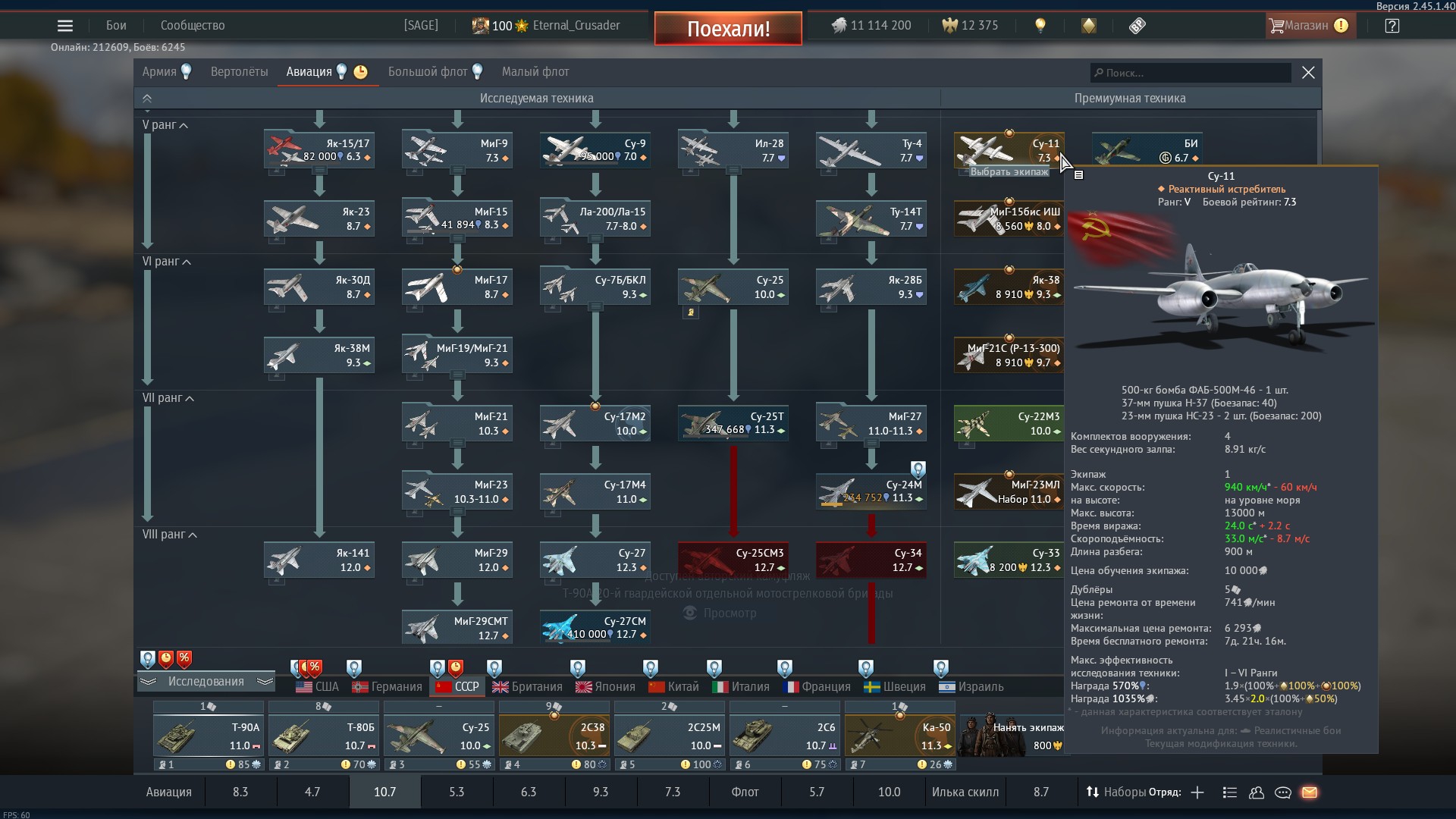Select the МиГ-9 aircraft card
The height and width of the screenshot is (819, 1456).
click(457, 150)
